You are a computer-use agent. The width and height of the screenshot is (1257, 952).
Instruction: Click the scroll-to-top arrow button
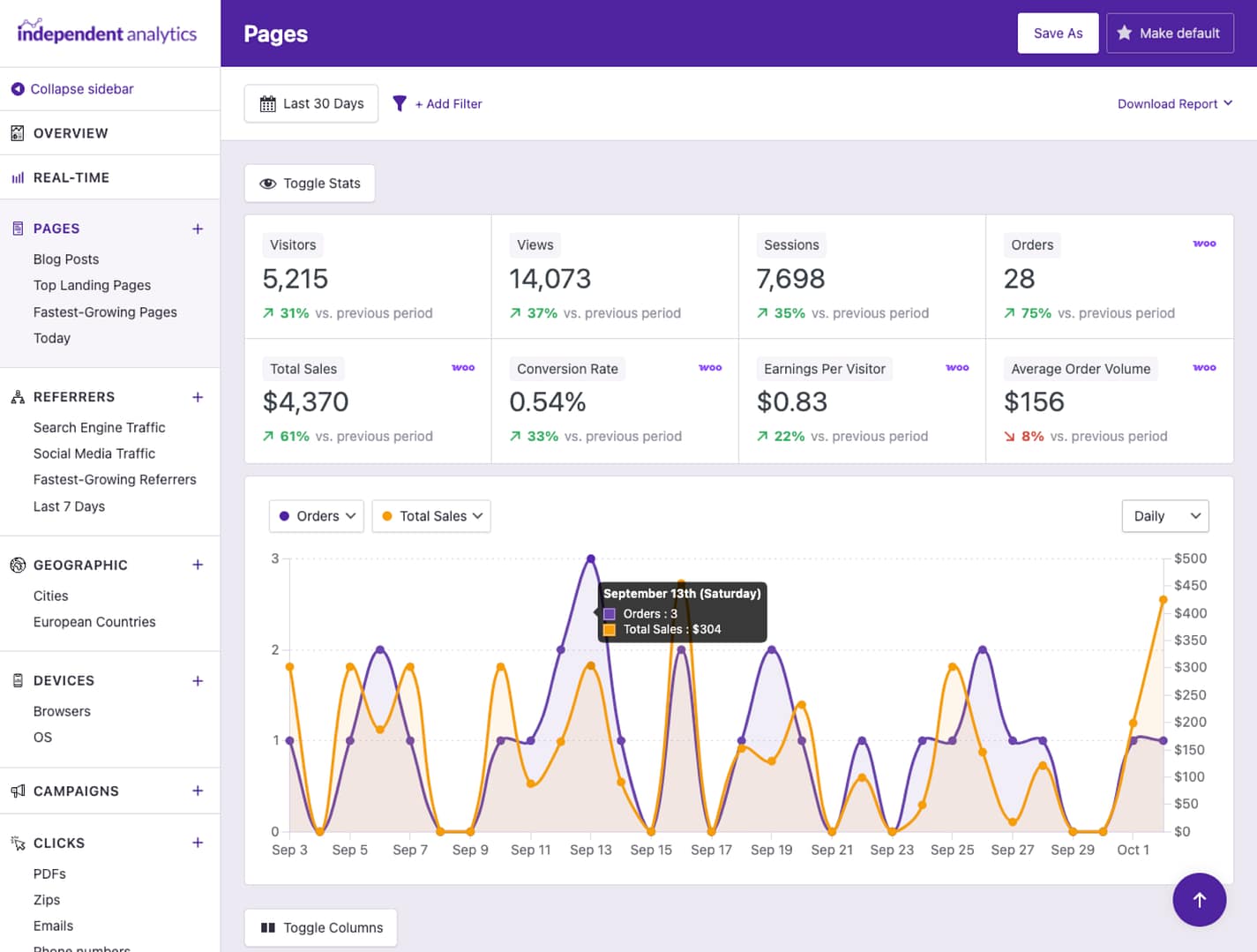click(1200, 900)
